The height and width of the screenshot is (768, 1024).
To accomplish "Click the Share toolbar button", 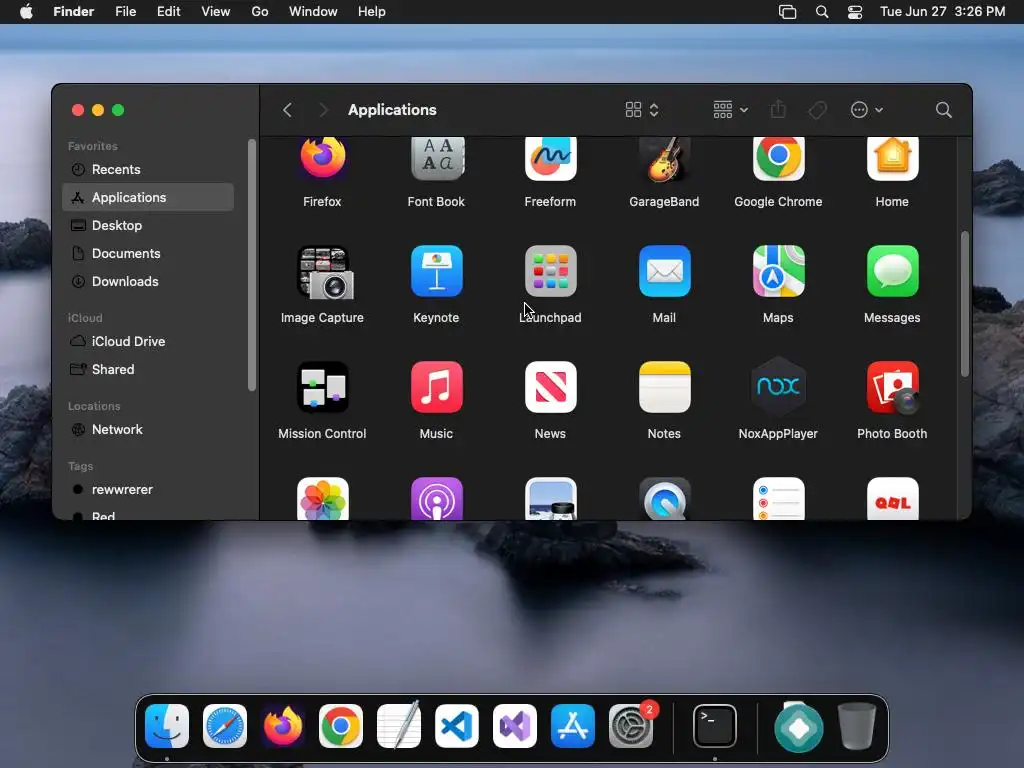I will pyautogui.click(x=778, y=110).
